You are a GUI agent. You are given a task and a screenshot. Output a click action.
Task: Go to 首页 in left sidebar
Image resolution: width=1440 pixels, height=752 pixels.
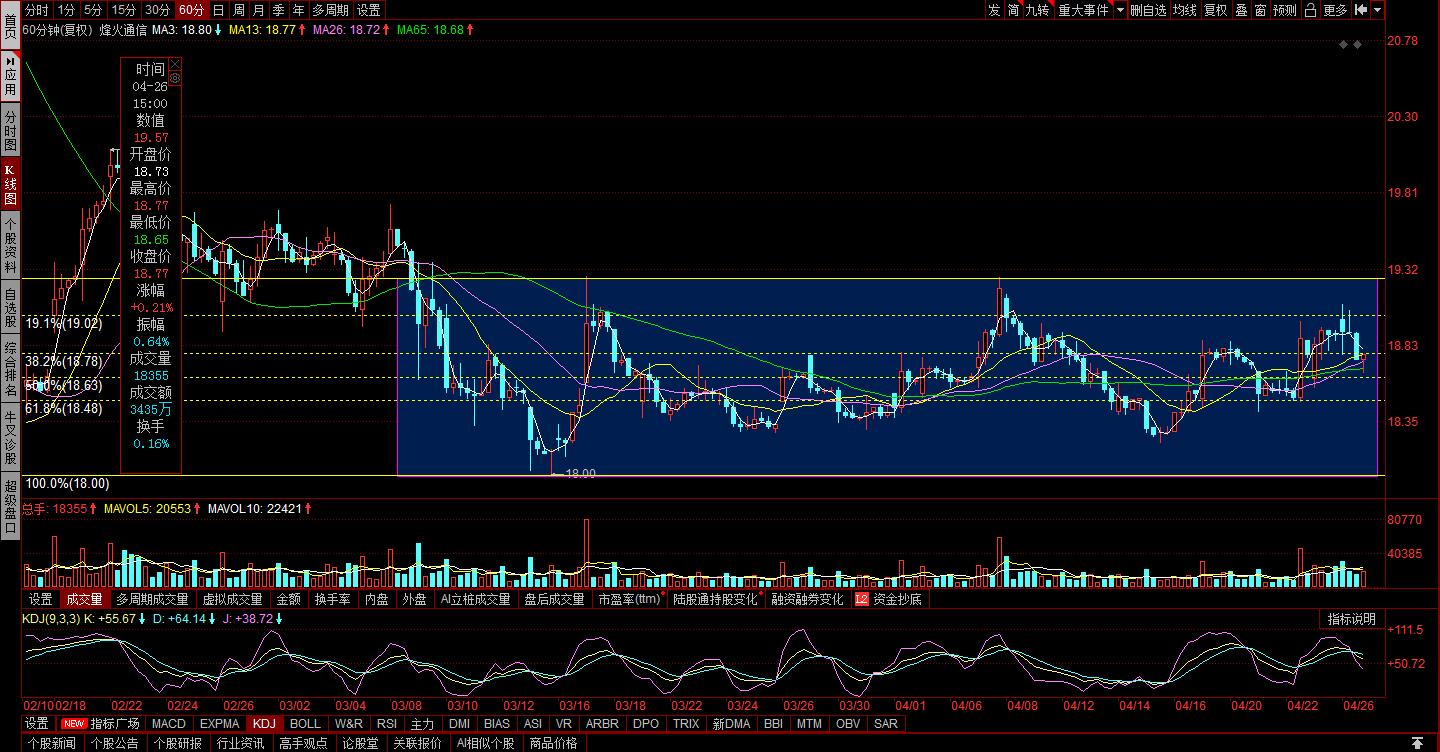10,25
